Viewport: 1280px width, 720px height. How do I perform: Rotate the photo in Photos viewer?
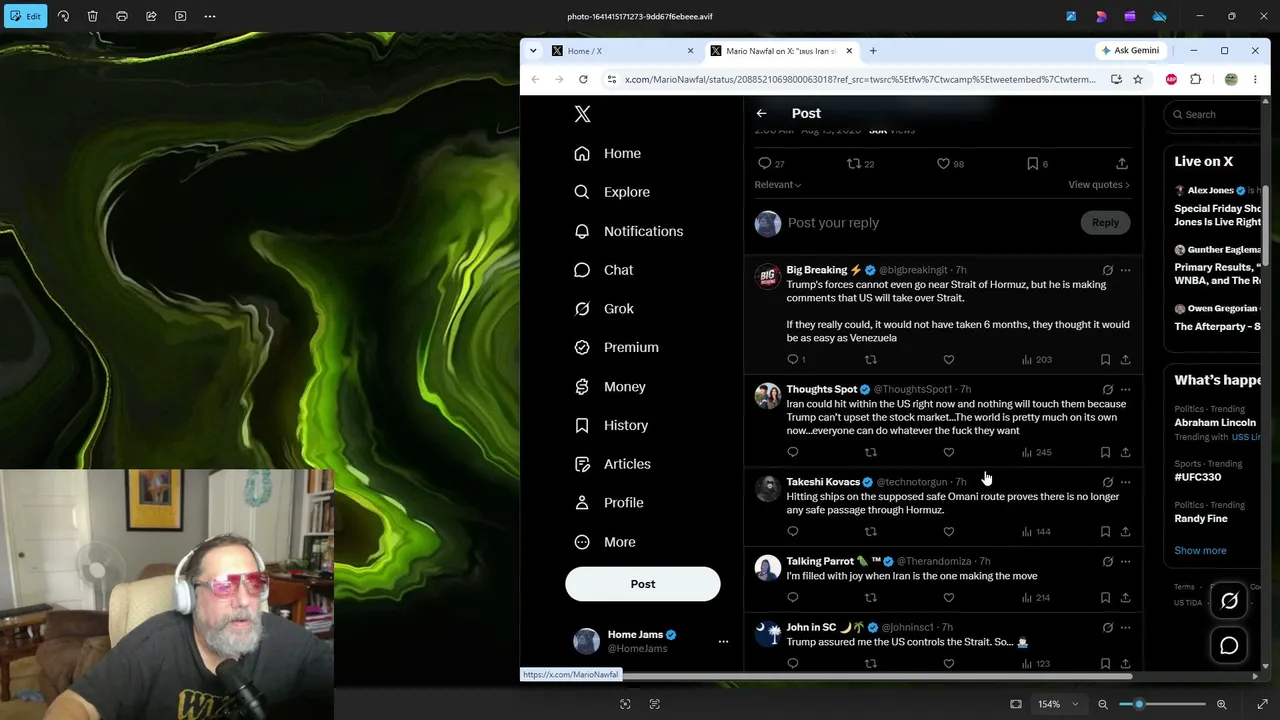(63, 16)
